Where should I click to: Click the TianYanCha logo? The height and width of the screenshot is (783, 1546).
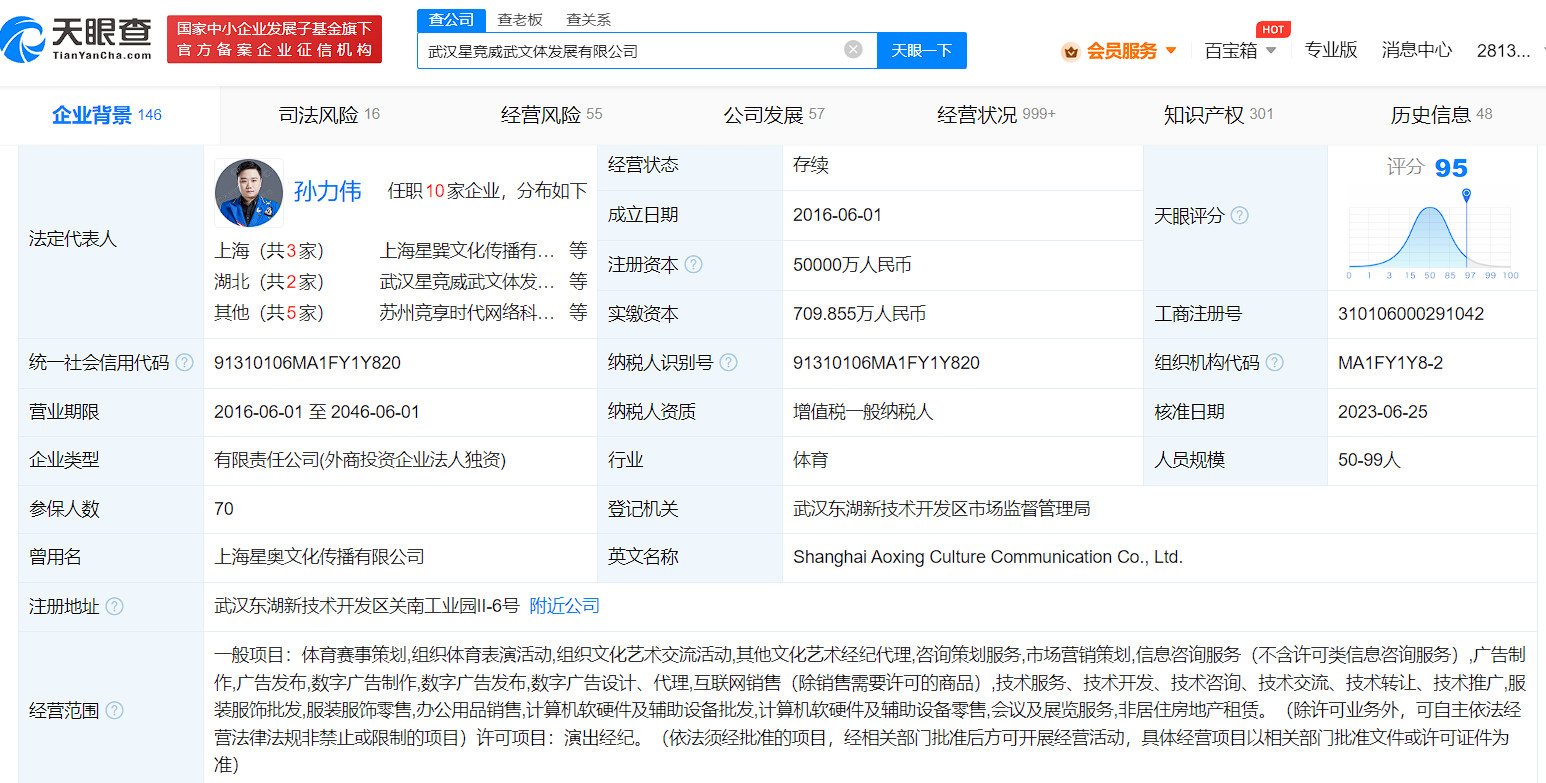point(77,39)
